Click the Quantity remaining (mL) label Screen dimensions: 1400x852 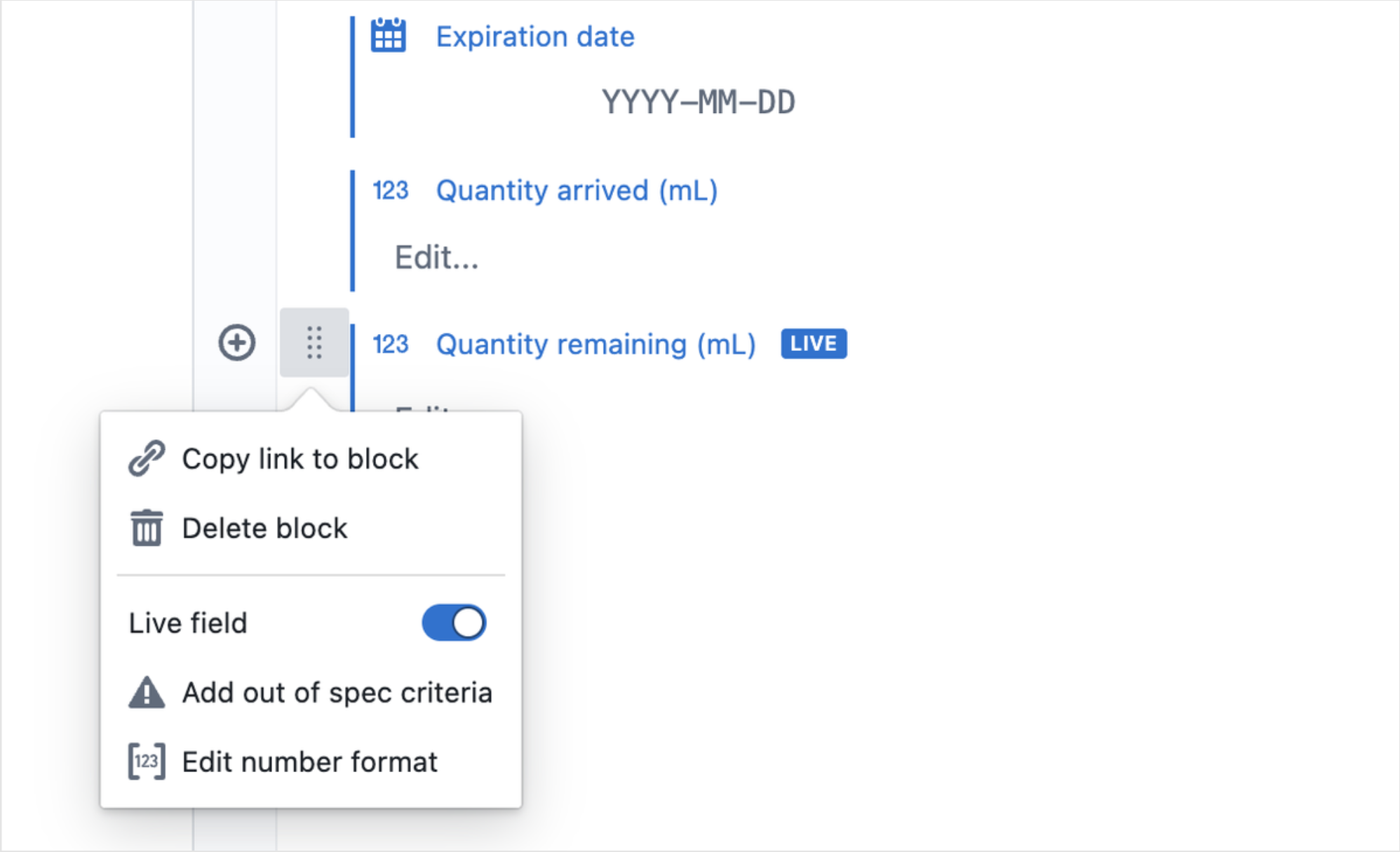click(x=595, y=344)
